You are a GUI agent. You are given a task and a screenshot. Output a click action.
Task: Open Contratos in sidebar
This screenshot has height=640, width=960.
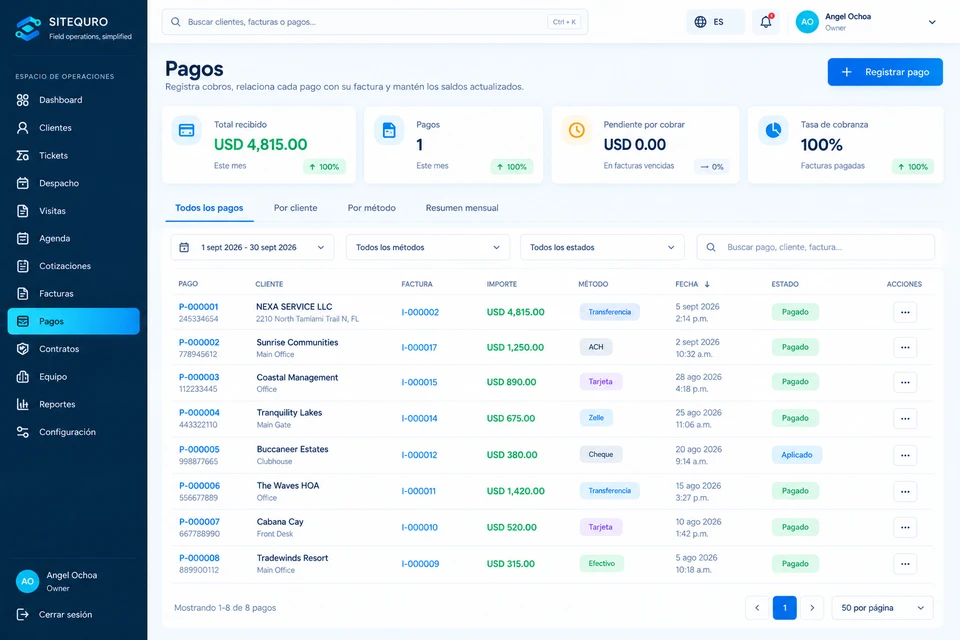coord(73,349)
